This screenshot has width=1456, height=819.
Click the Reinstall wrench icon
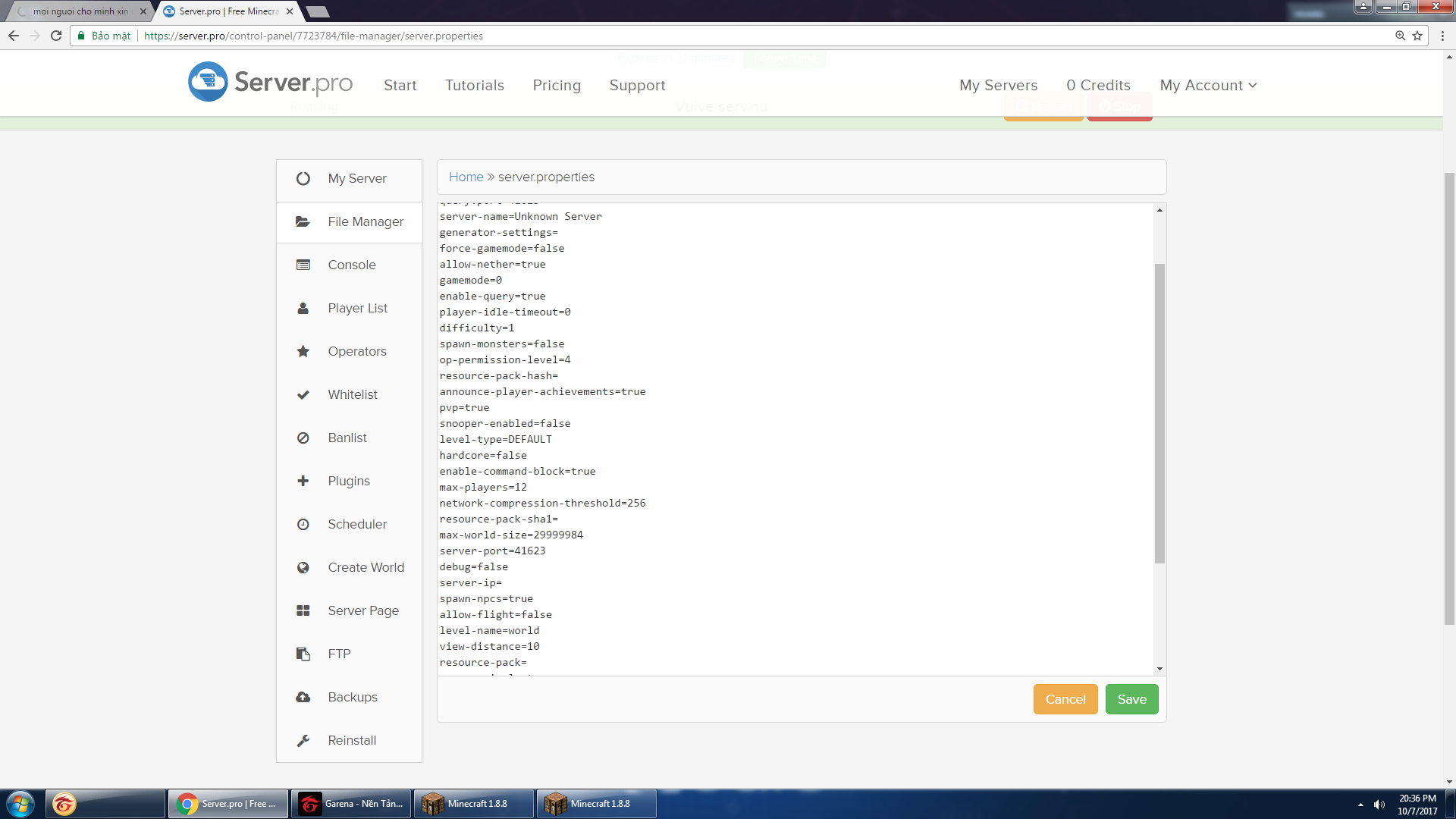coord(303,740)
